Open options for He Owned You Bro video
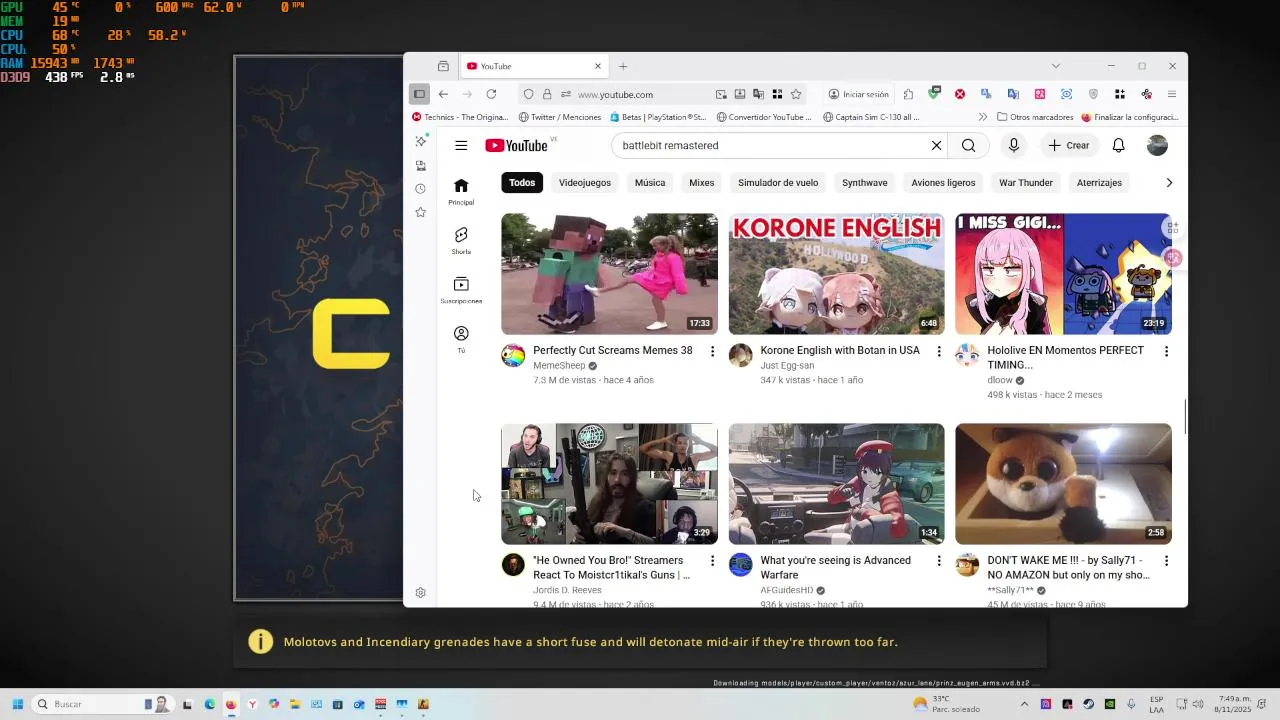Viewport: 1280px width, 720px height. pos(712,561)
